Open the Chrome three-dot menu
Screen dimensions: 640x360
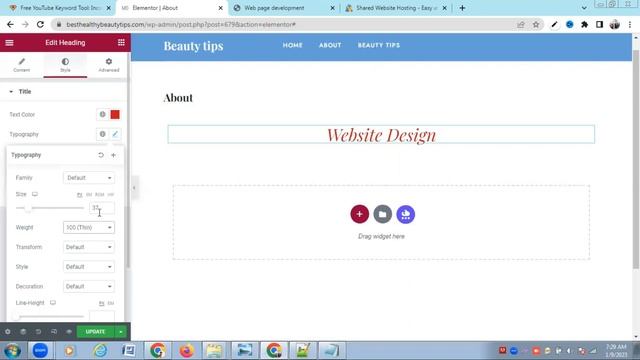point(630,24)
